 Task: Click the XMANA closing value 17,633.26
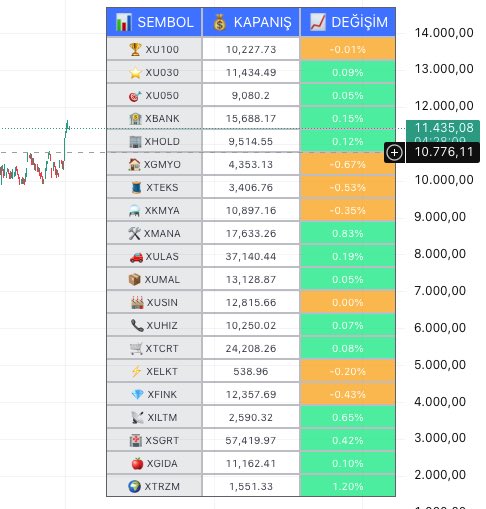point(251,234)
